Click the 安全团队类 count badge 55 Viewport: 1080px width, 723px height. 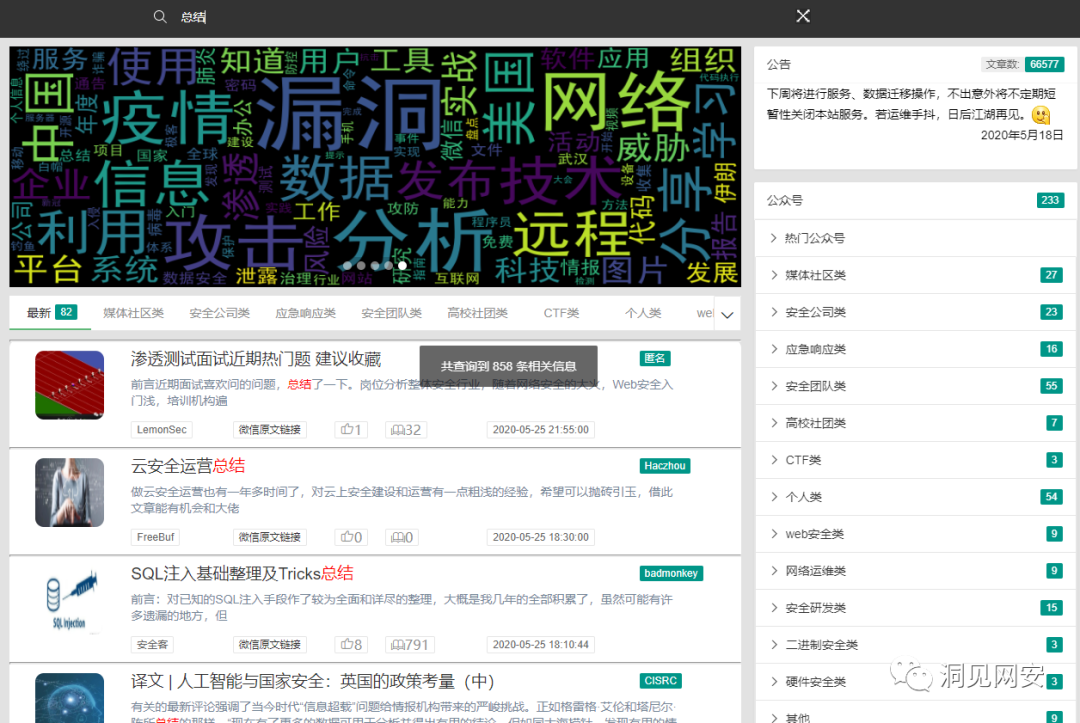(x=1052, y=386)
